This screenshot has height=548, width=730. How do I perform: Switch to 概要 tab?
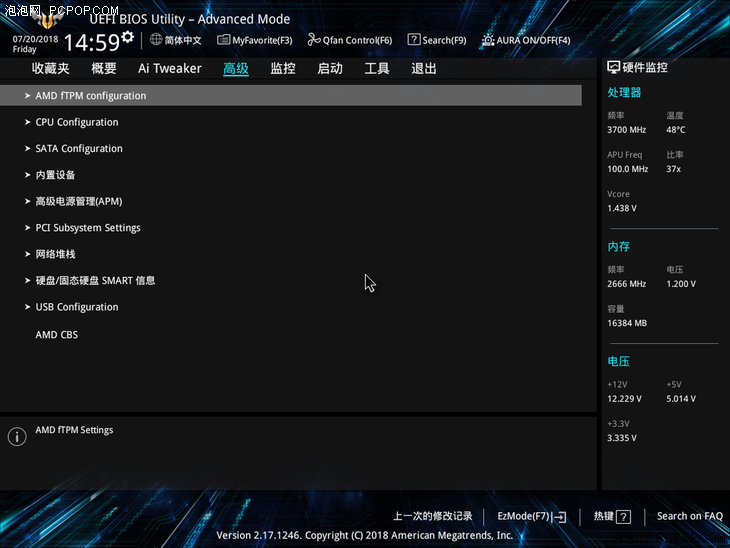[x=104, y=69]
